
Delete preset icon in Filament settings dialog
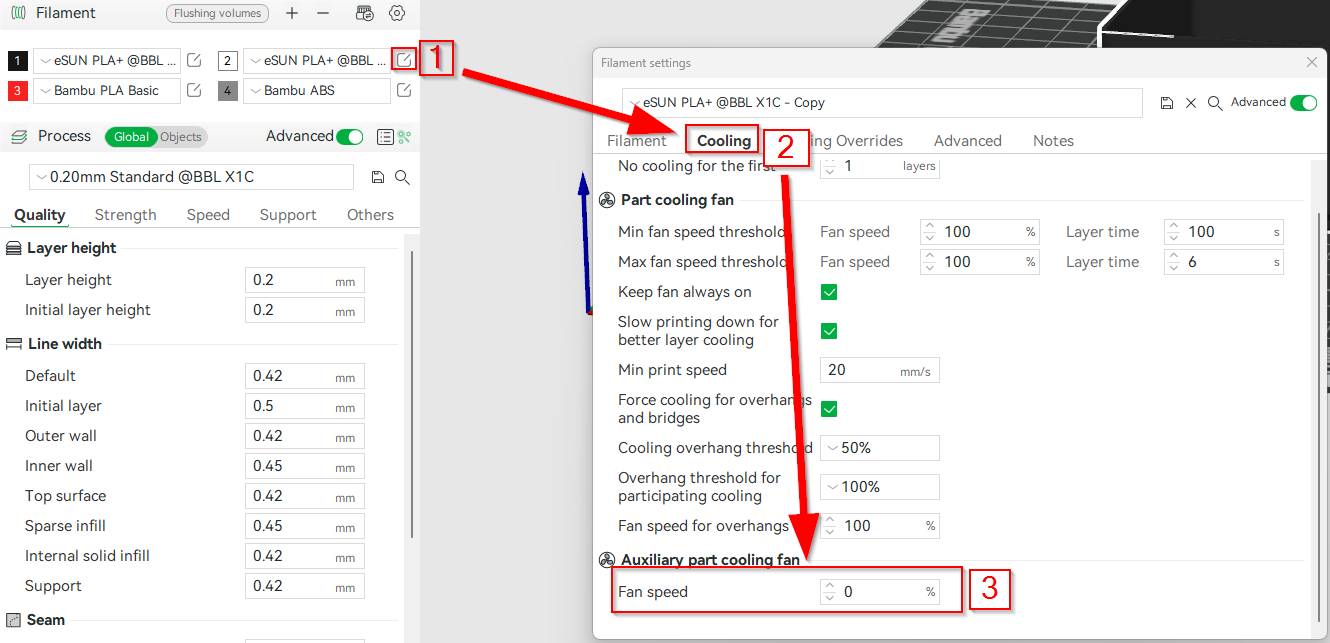coord(1191,103)
